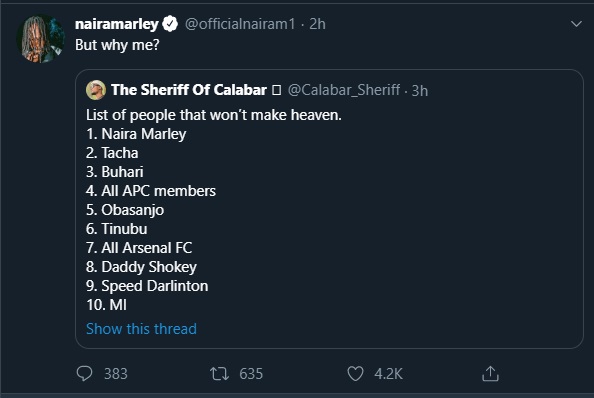Viewport: 594px width, 398px height.
Task: Open the share tweet icon
Action: [x=490, y=373]
